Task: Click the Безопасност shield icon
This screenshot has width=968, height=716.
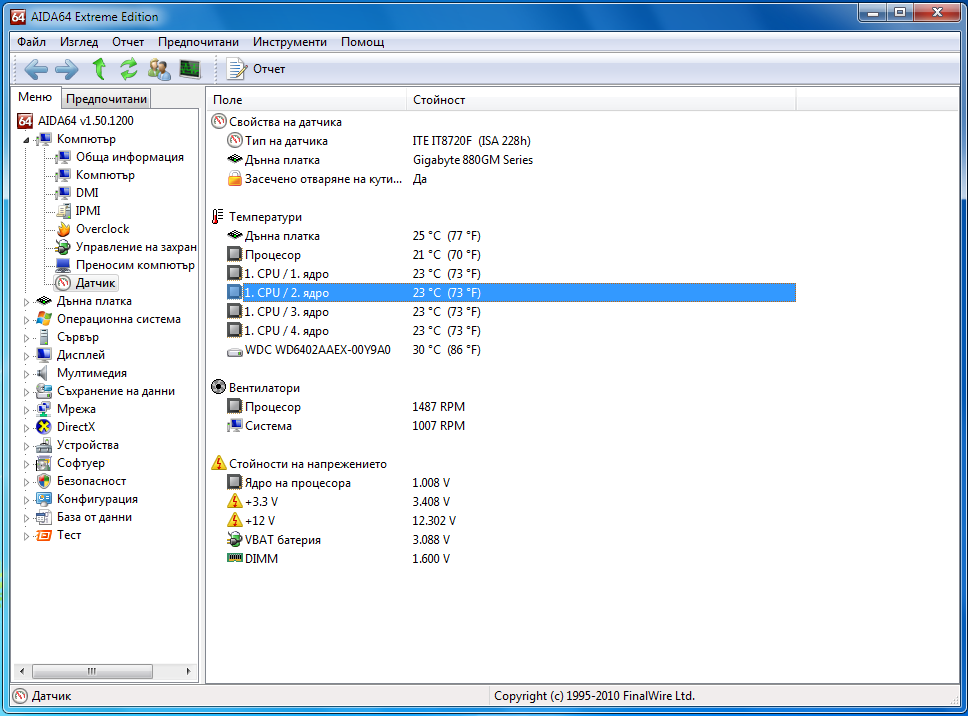Action: [x=44, y=481]
